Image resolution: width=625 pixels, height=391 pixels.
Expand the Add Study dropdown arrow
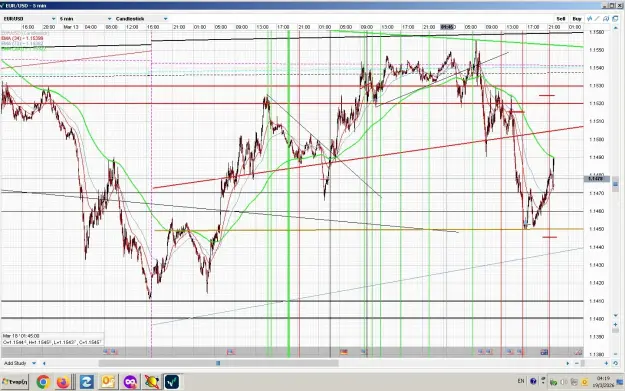click(x=34, y=363)
